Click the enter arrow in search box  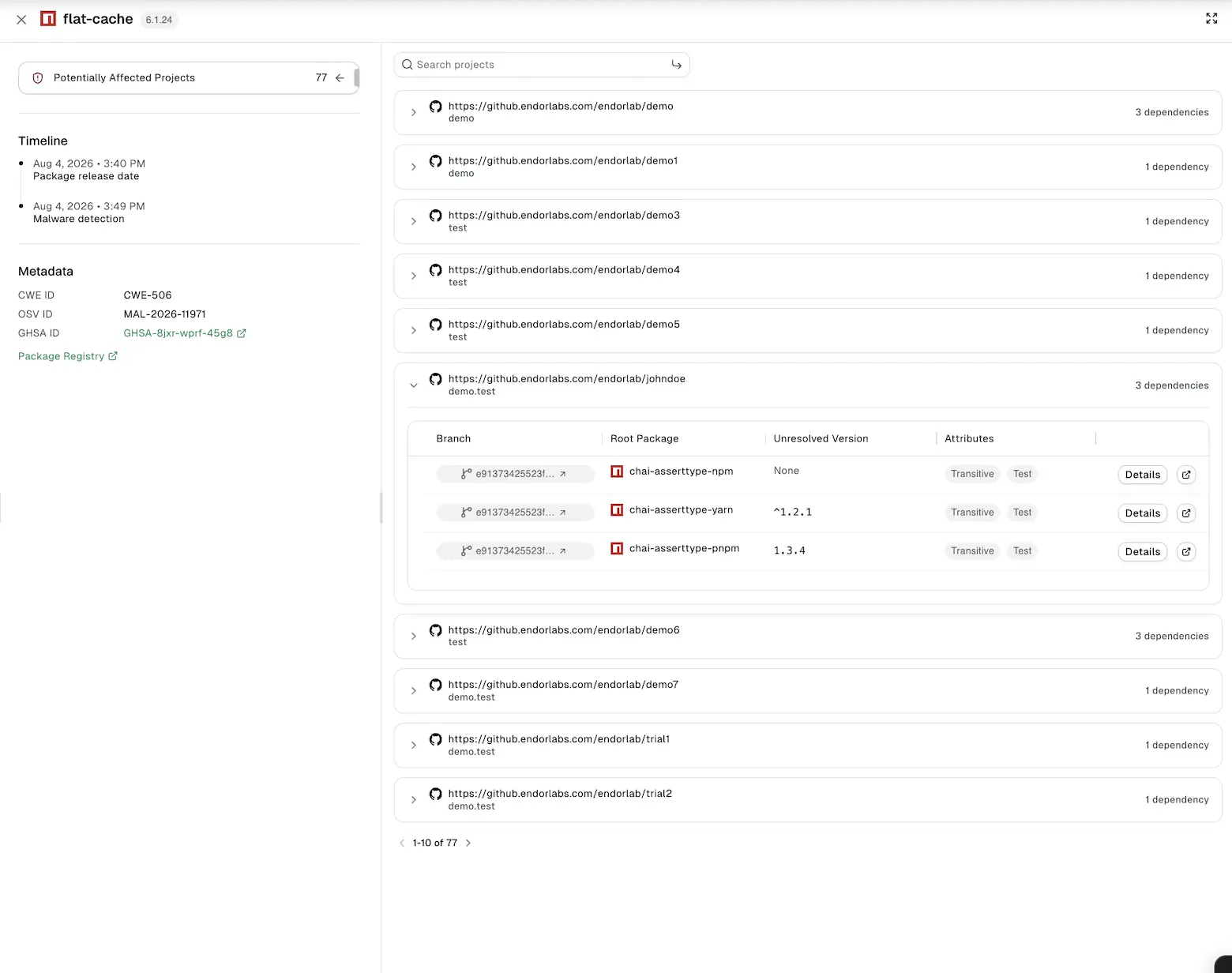tap(676, 65)
